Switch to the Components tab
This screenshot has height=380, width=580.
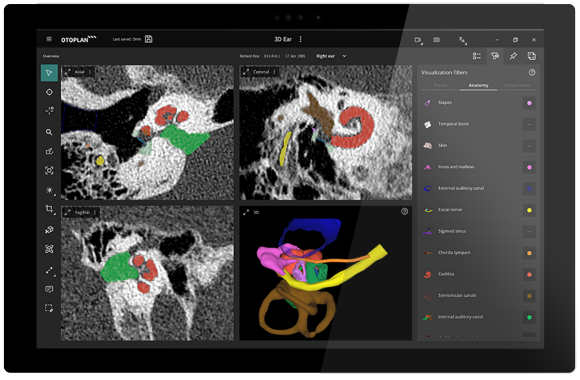[x=517, y=85]
